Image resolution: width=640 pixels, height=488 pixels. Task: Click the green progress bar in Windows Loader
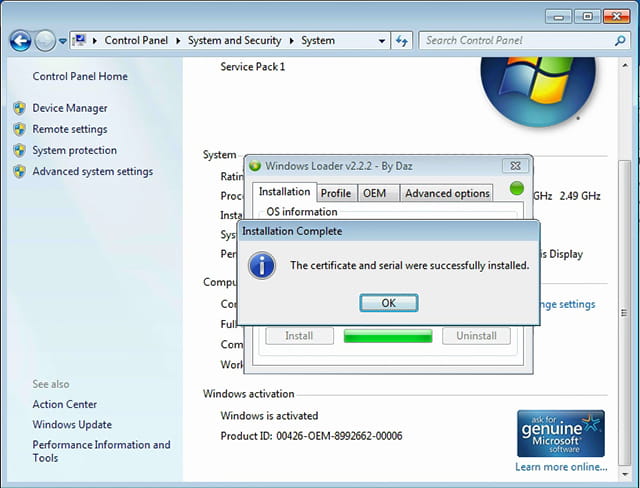pyautogui.click(x=388, y=336)
